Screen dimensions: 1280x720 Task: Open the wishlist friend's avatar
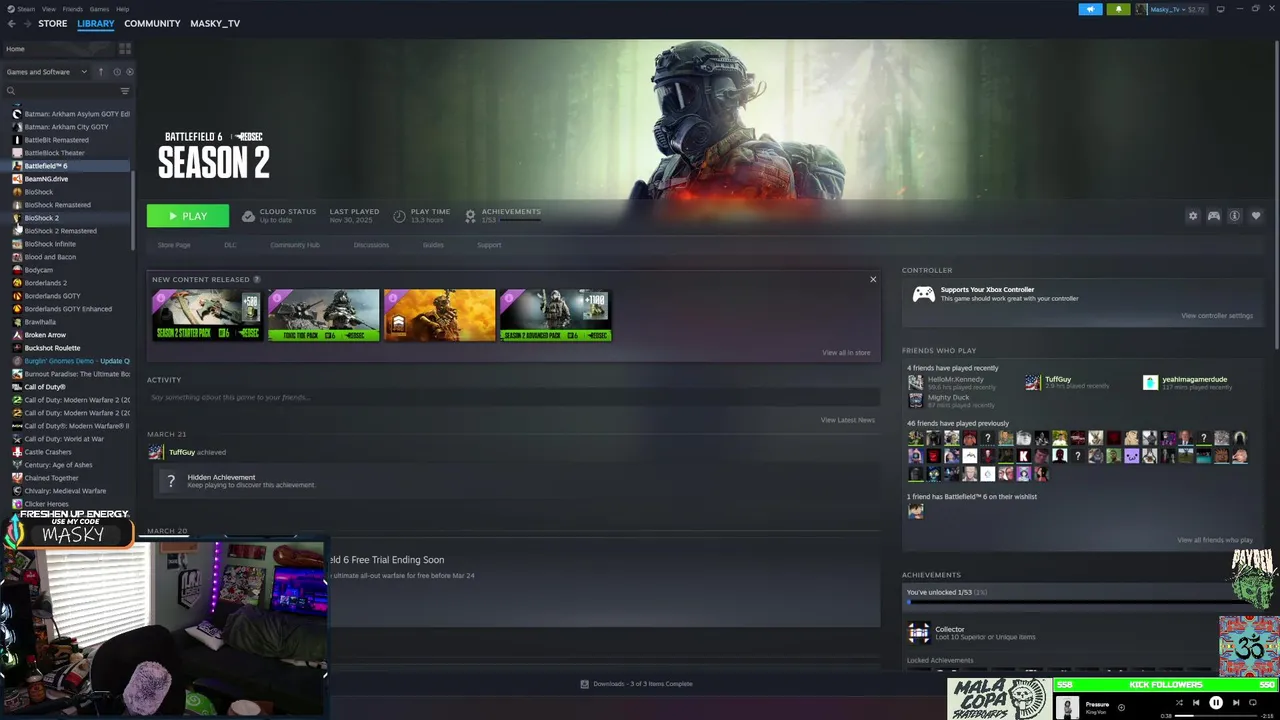[x=915, y=511]
